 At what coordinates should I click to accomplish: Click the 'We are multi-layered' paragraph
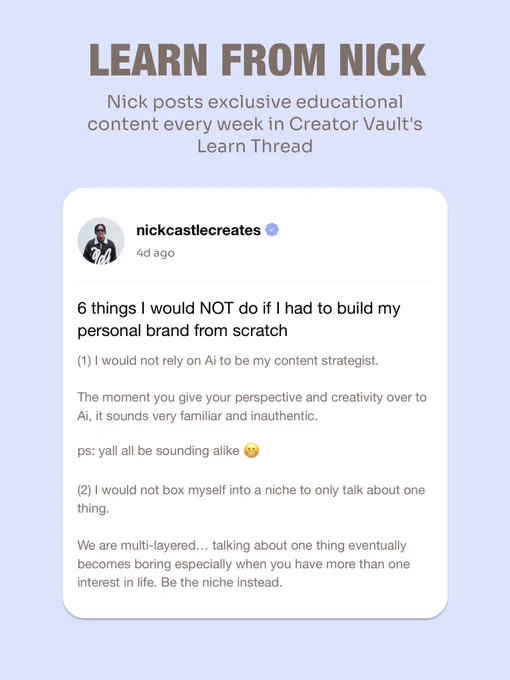click(243, 564)
